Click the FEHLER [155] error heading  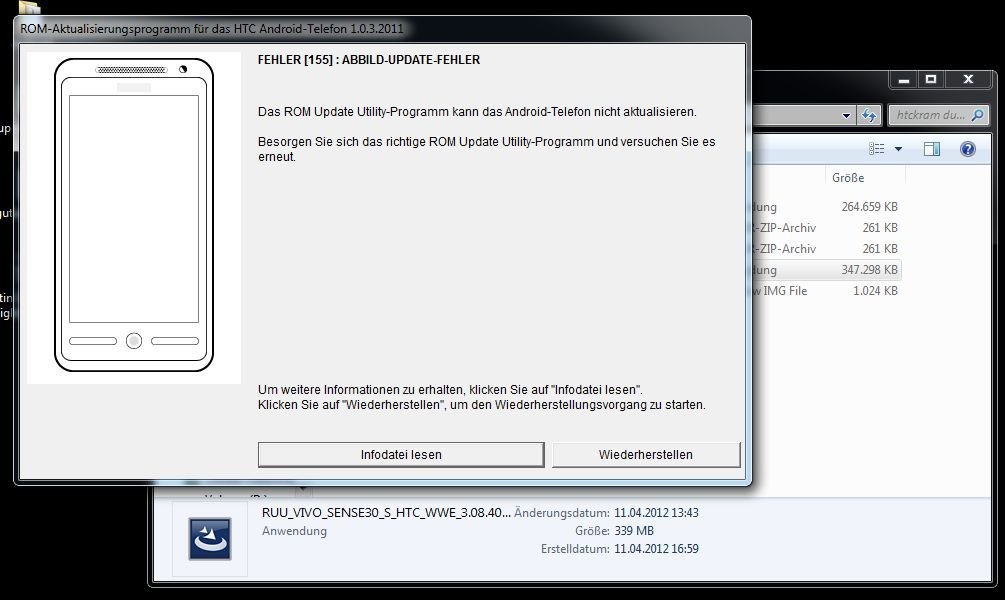pyautogui.click(x=369, y=60)
